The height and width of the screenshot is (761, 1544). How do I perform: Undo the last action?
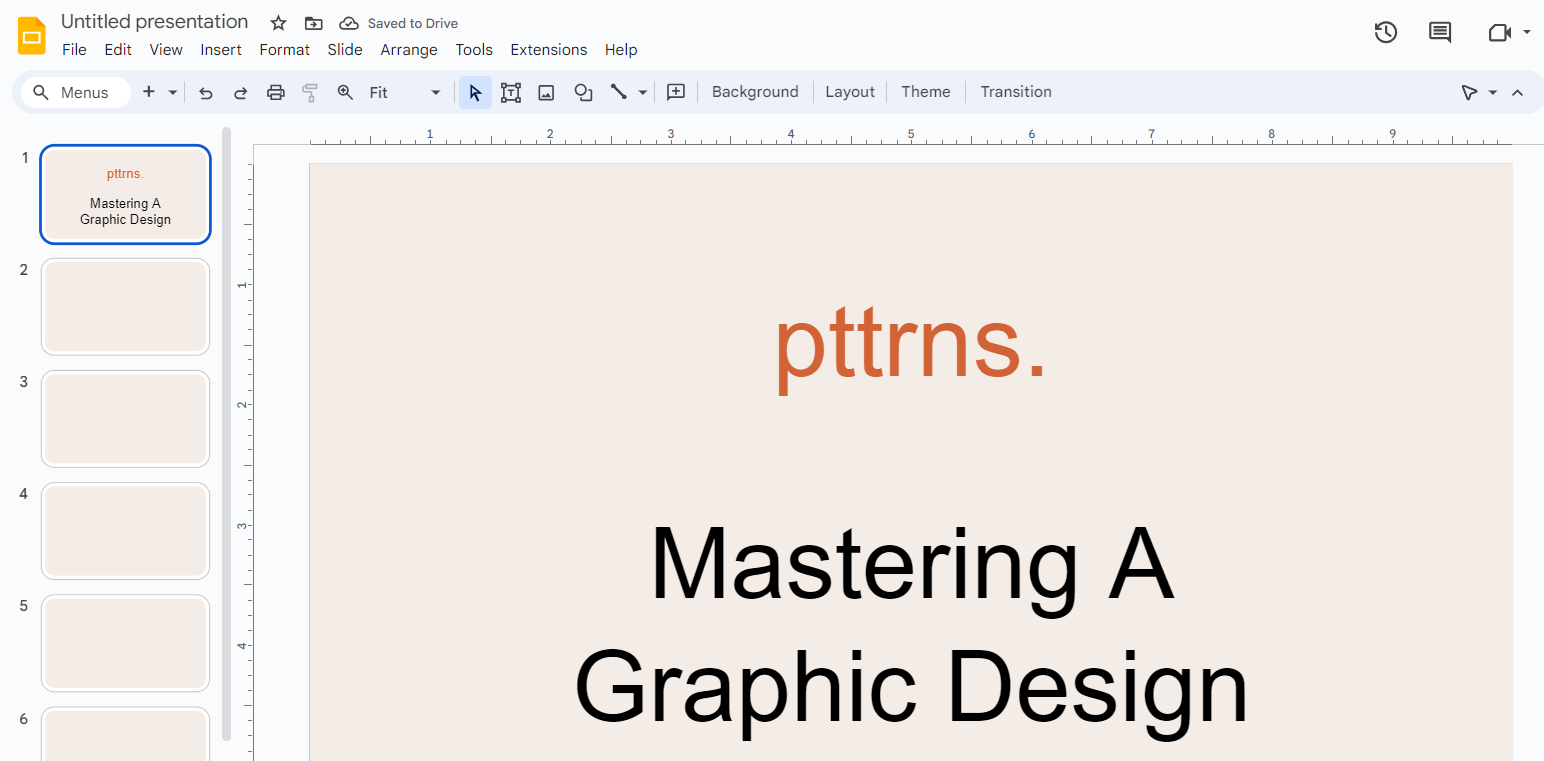(206, 92)
